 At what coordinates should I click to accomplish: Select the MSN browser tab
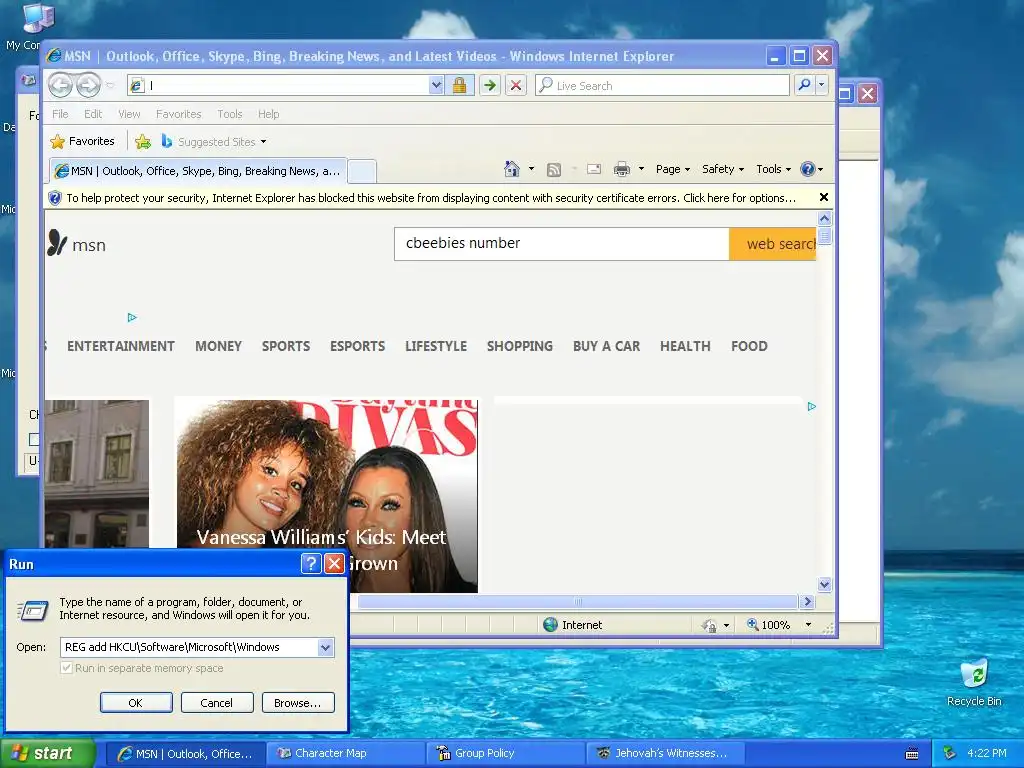[198, 171]
